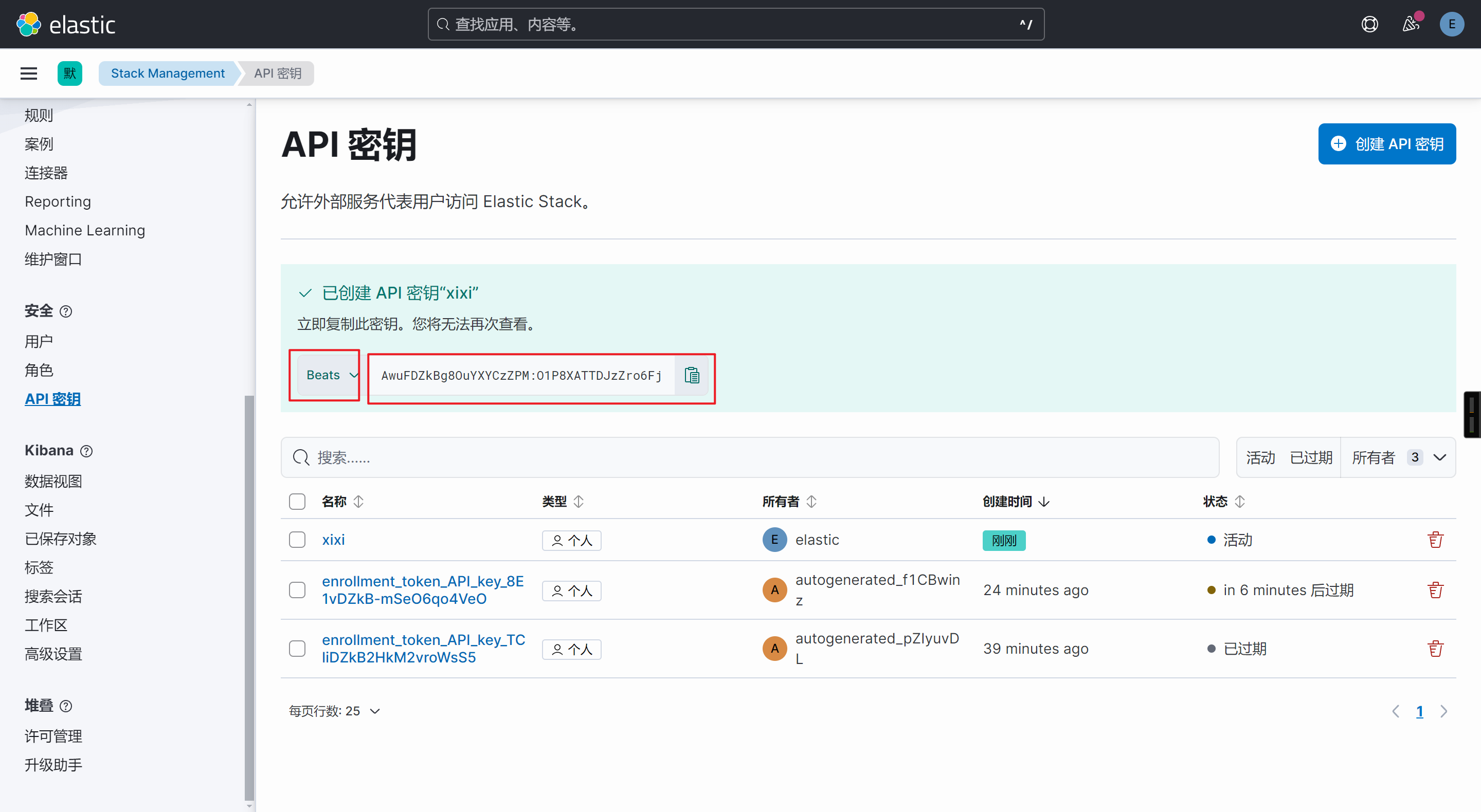Image resolution: width=1481 pixels, height=812 pixels.
Task: Open 许可管理 under 堆叠
Action: pos(53,737)
